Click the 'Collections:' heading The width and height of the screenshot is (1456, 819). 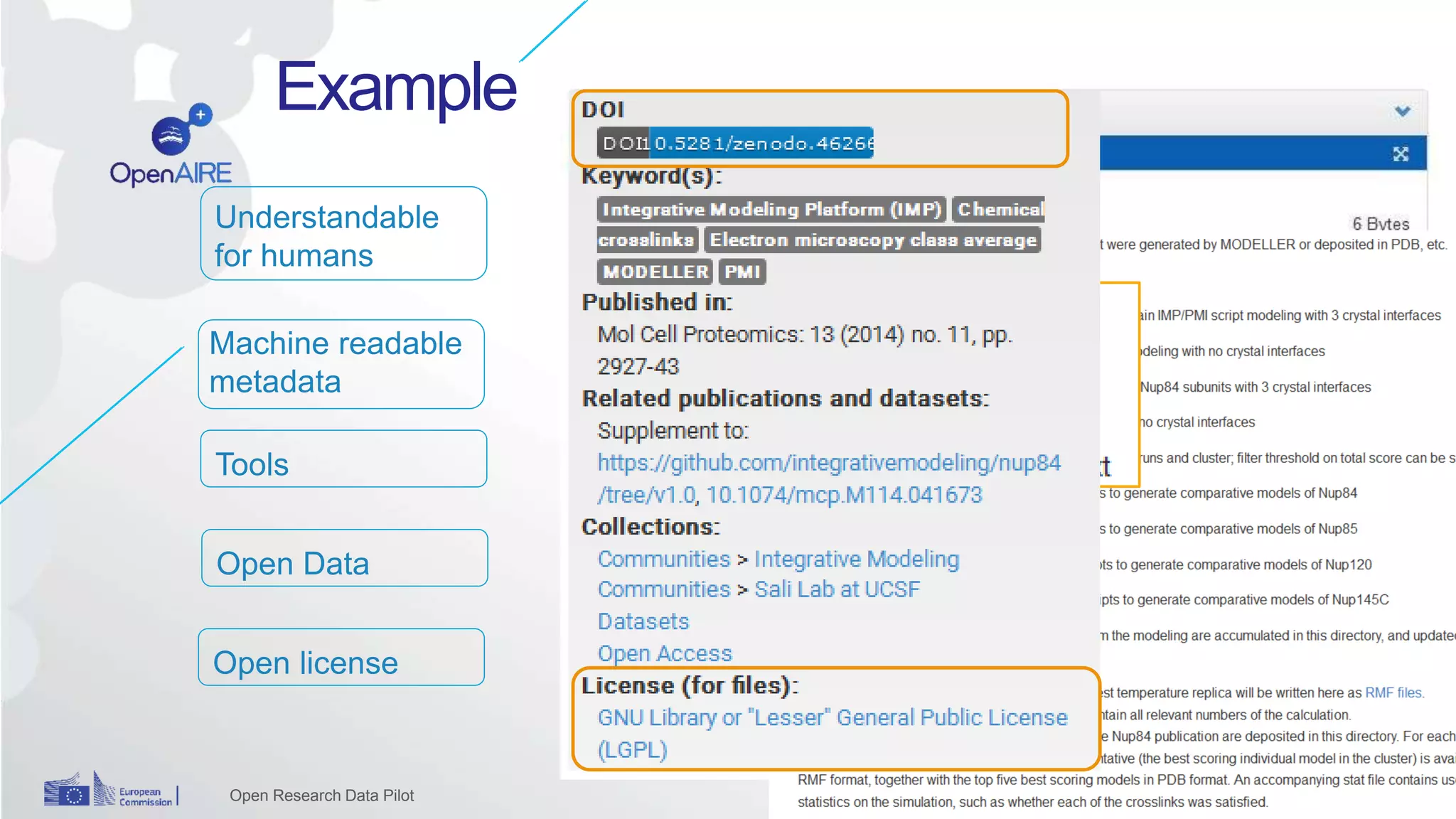tap(651, 527)
